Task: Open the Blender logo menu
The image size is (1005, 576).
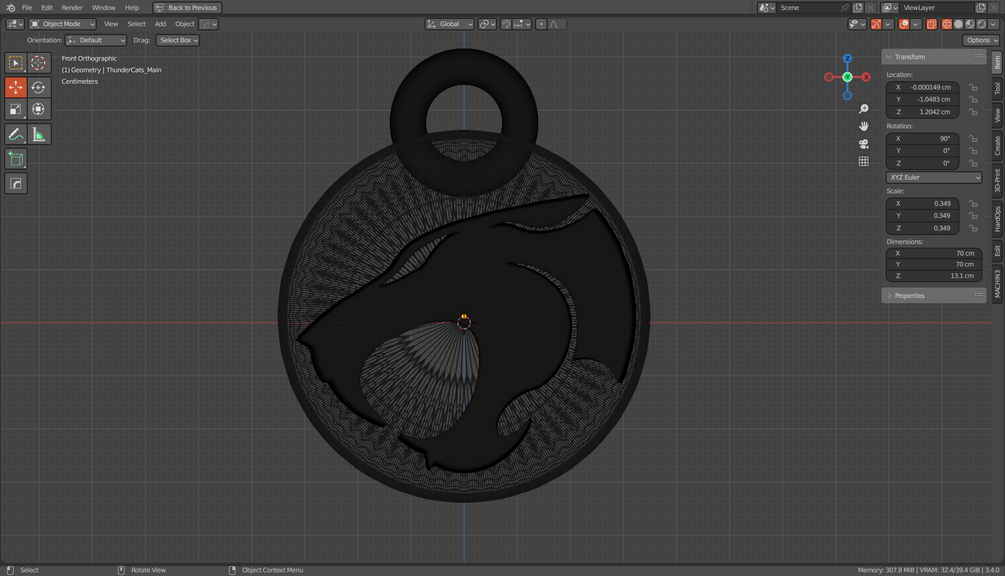Action: 10,8
